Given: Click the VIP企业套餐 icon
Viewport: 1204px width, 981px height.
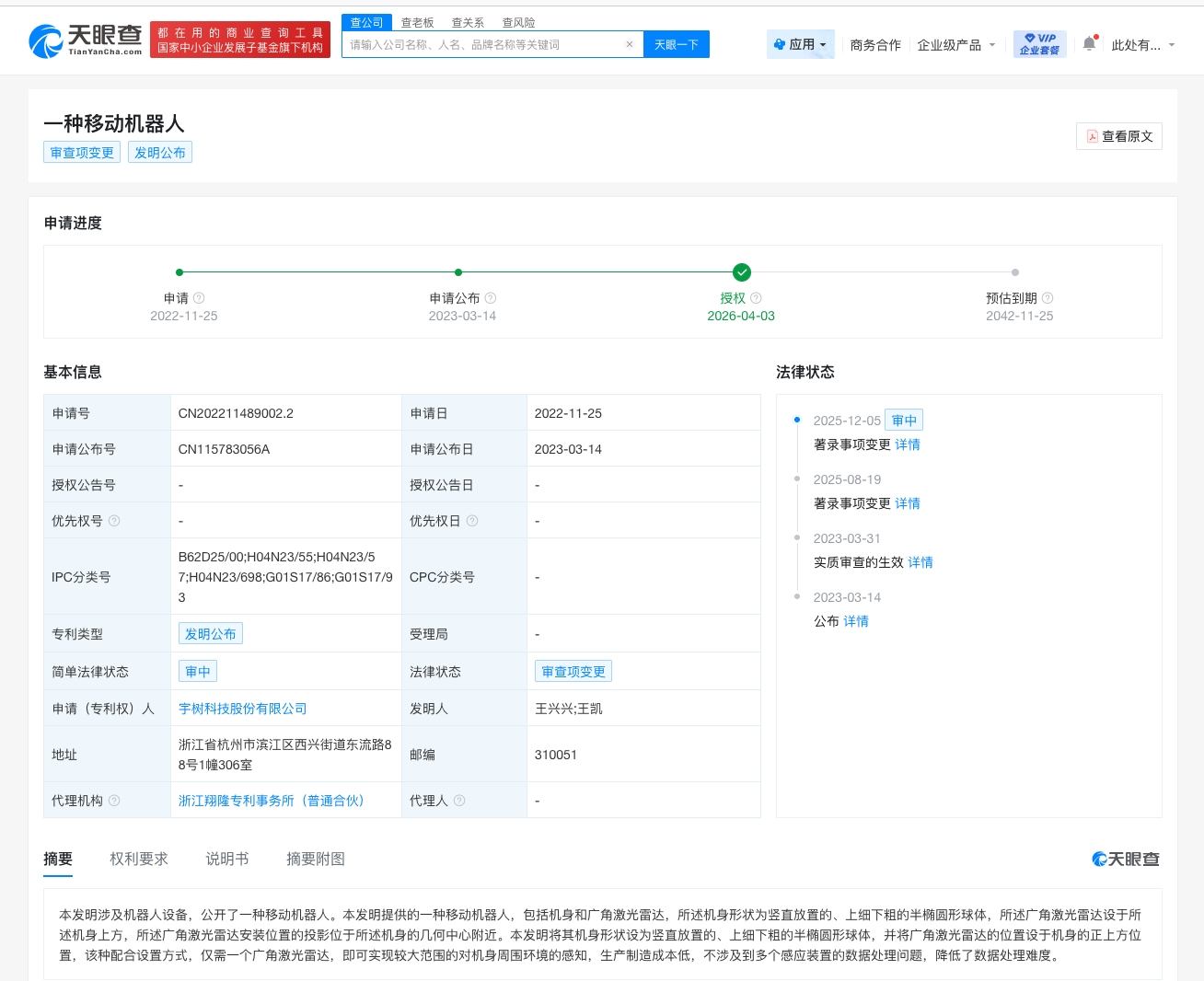Looking at the screenshot, I should click(x=1039, y=42).
